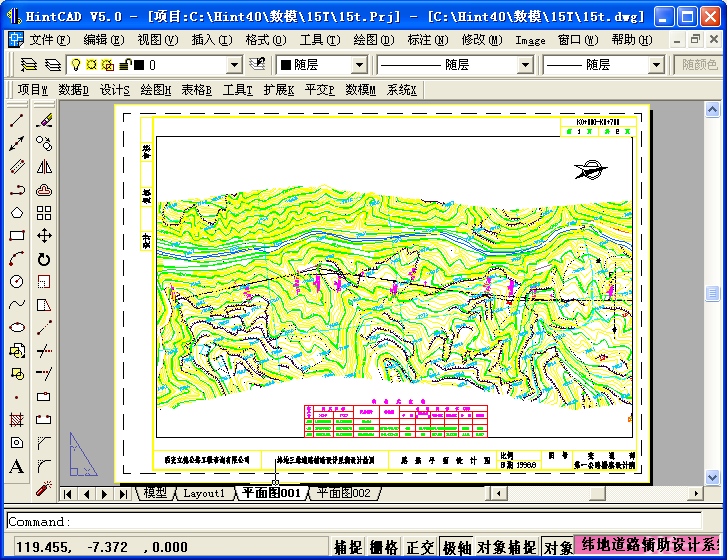
Task: Open the 设计S HintCAD menu
Action: pyautogui.click(x=114, y=89)
